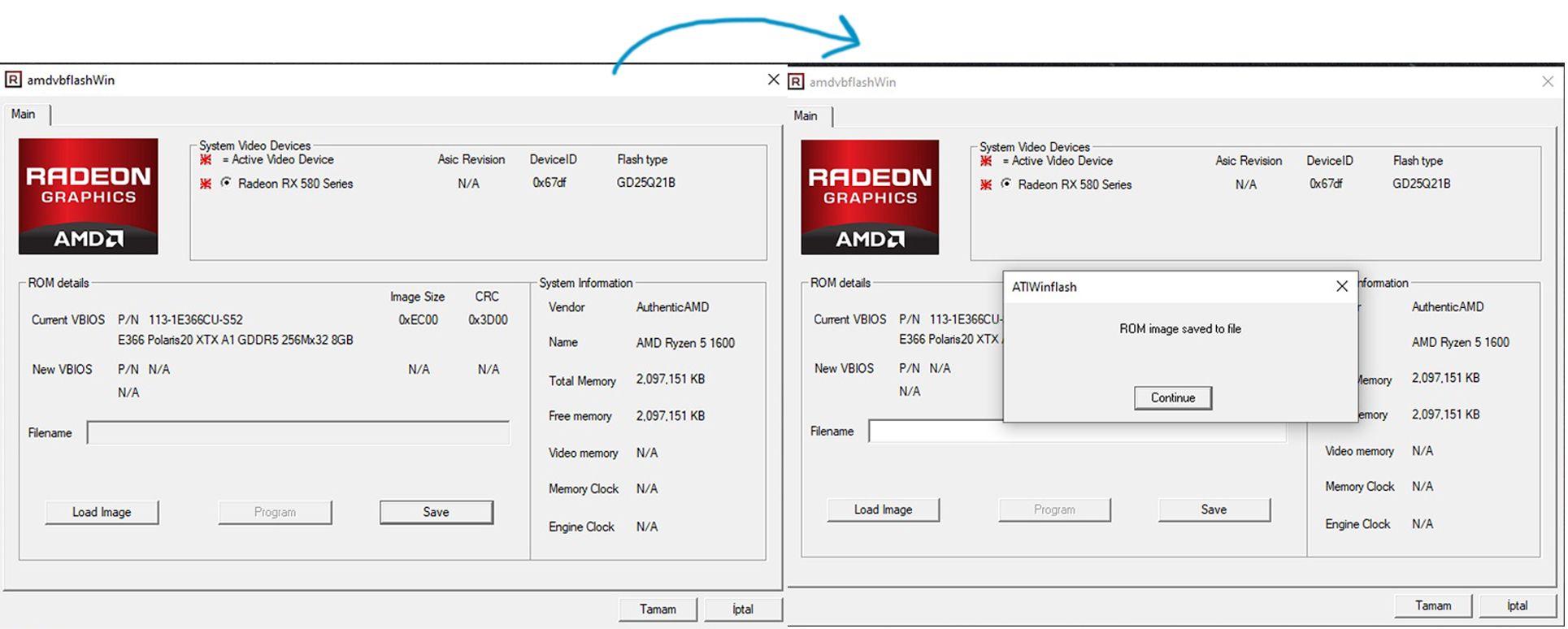
Task: Click 'ROM image saved to file' message text
Action: (1180, 329)
